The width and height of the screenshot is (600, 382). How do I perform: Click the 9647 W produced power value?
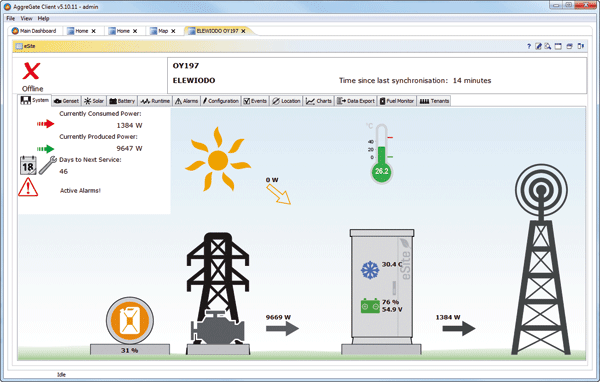pyautogui.click(x=129, y=149)
